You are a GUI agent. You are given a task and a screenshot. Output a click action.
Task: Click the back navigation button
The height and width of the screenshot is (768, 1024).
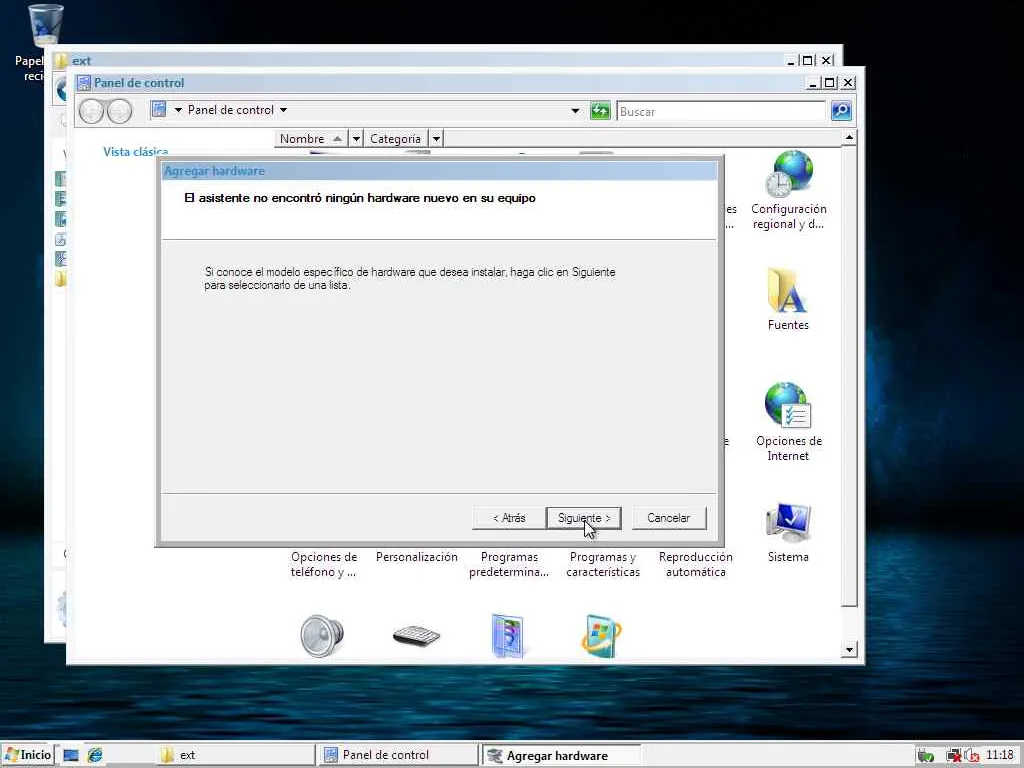(91, 111)
